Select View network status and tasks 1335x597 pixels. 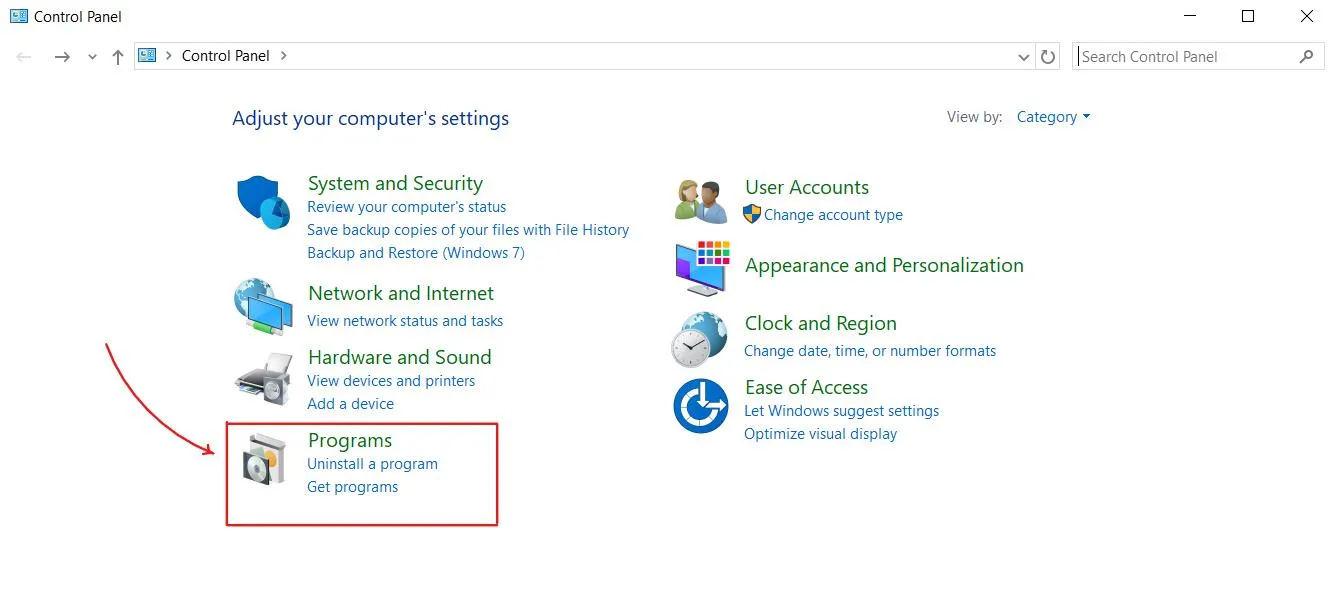(x=405, y=321)
